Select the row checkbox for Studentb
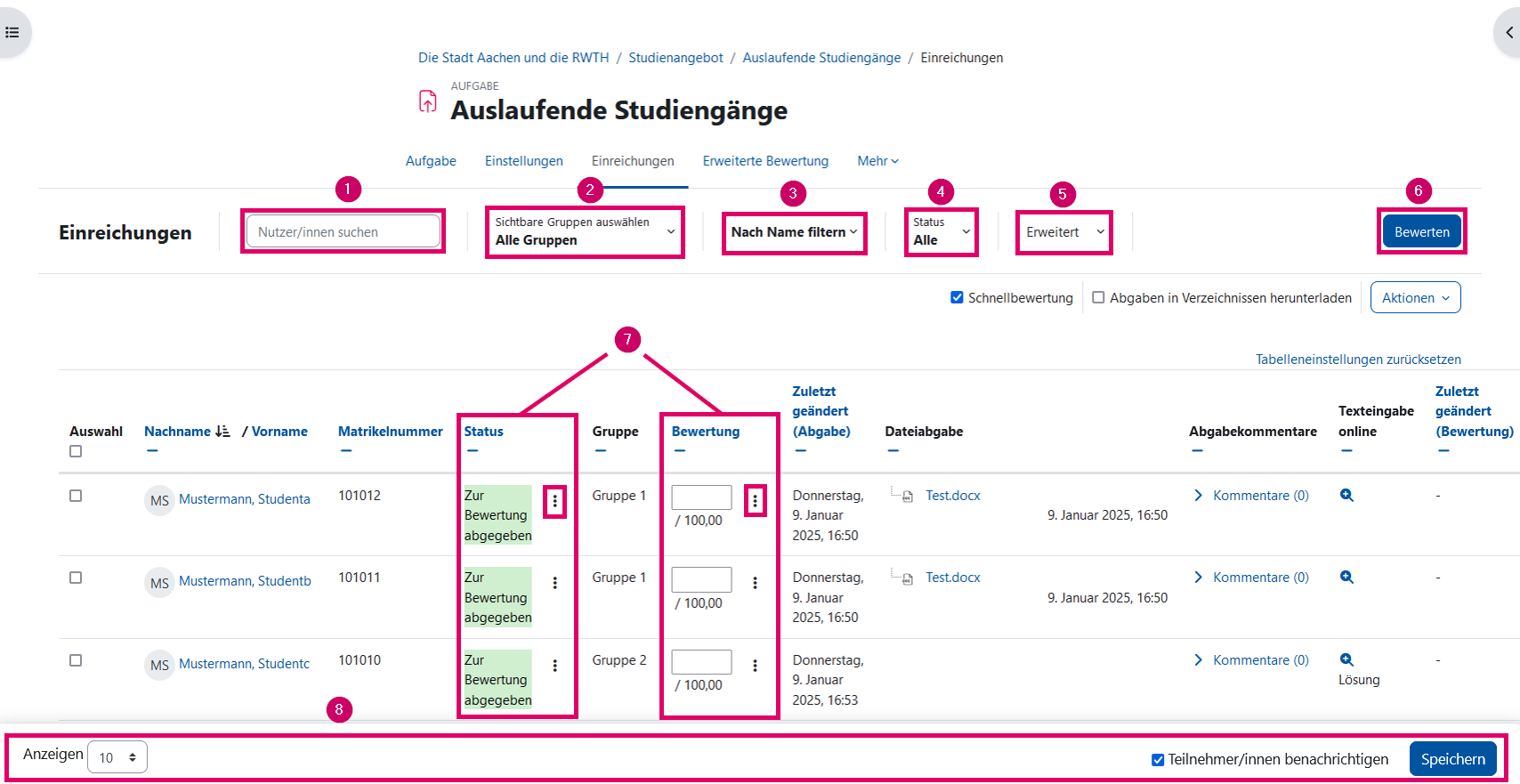The width and height of the screenshot is (1520, 784). [76, 578]
